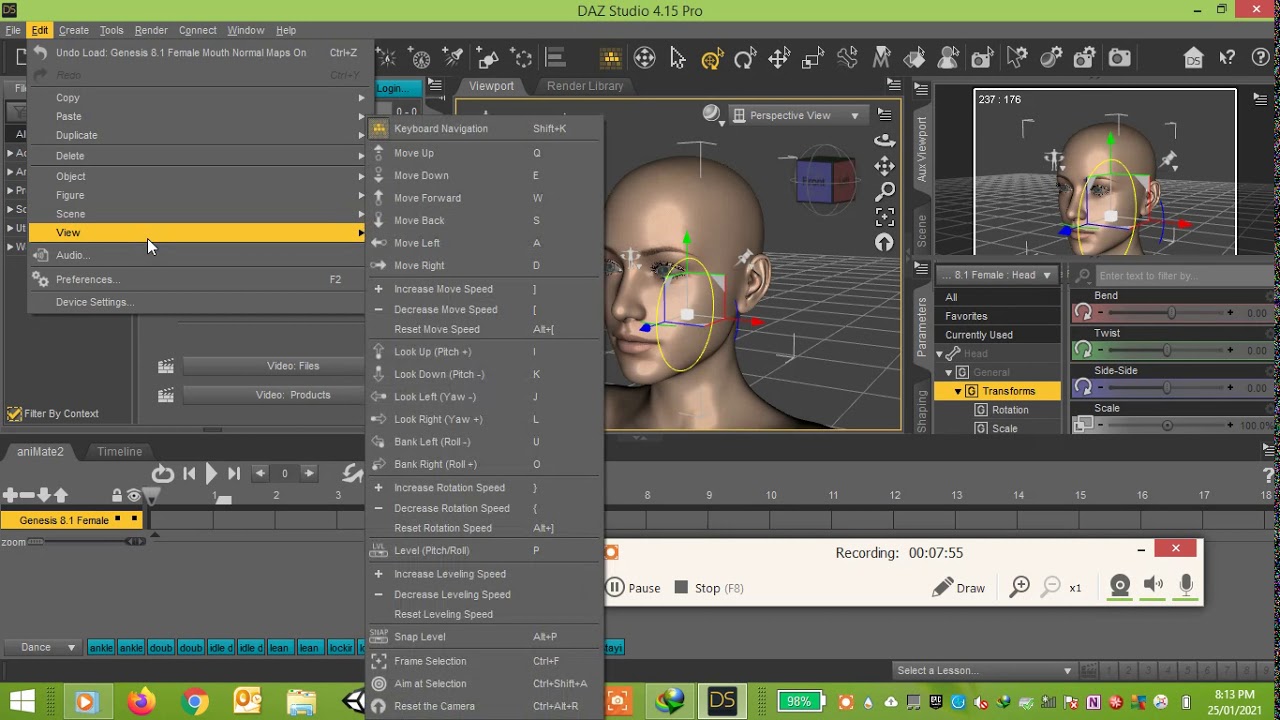This screenshot has width=1280, height=720.
Task: Open the Render menu in menu bar
Action: pyautogui.click(x=151, y=30)
